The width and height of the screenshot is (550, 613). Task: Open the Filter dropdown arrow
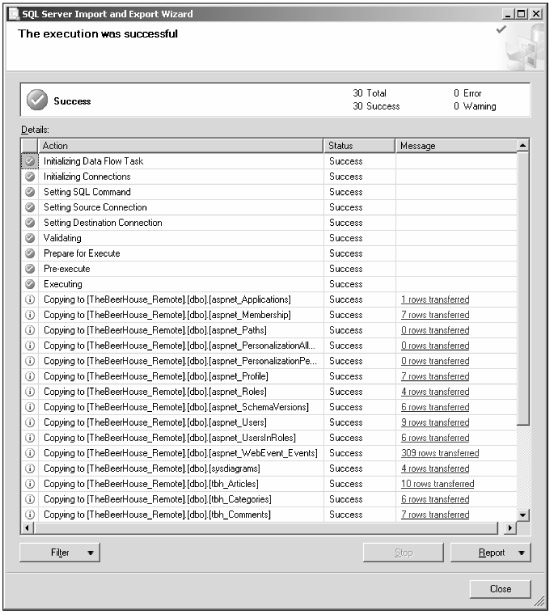(x=90, y=553)
